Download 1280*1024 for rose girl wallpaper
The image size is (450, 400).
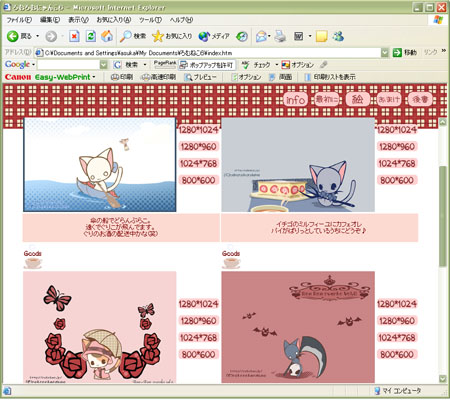click(199, 304)
